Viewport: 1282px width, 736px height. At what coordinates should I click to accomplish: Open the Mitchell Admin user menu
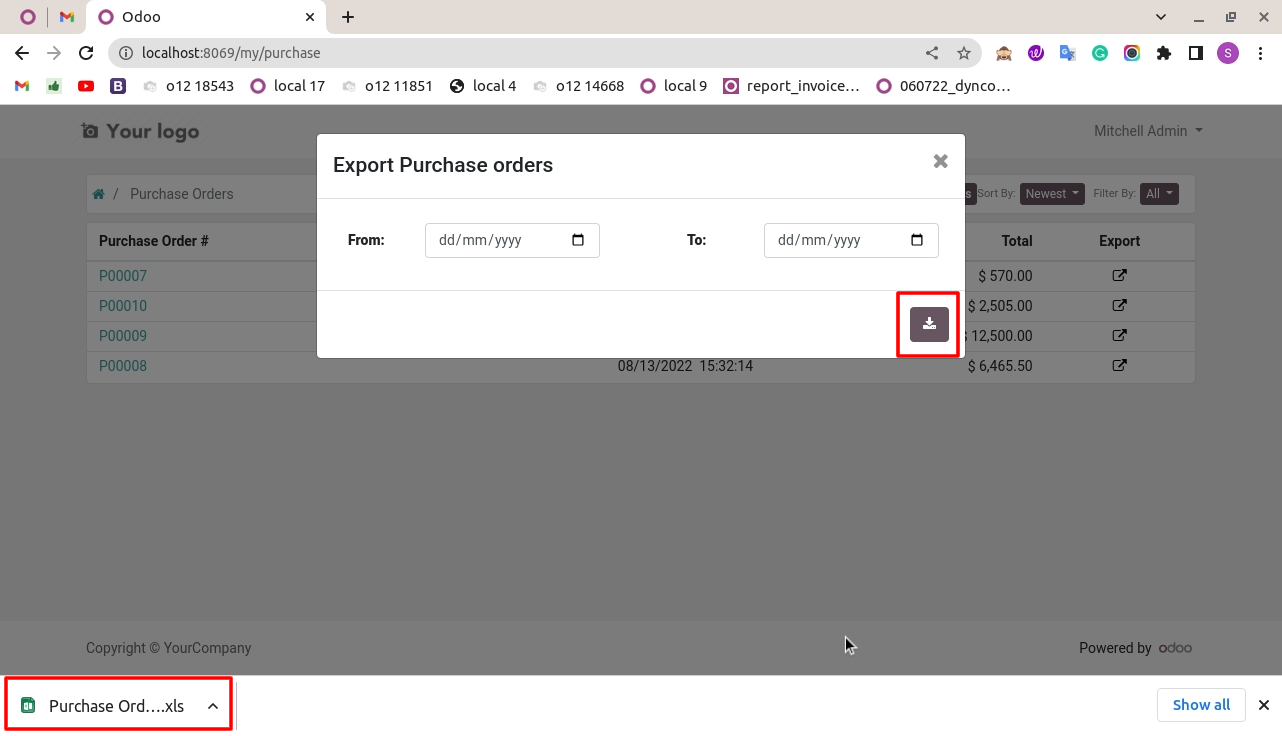coord(1148,131)
